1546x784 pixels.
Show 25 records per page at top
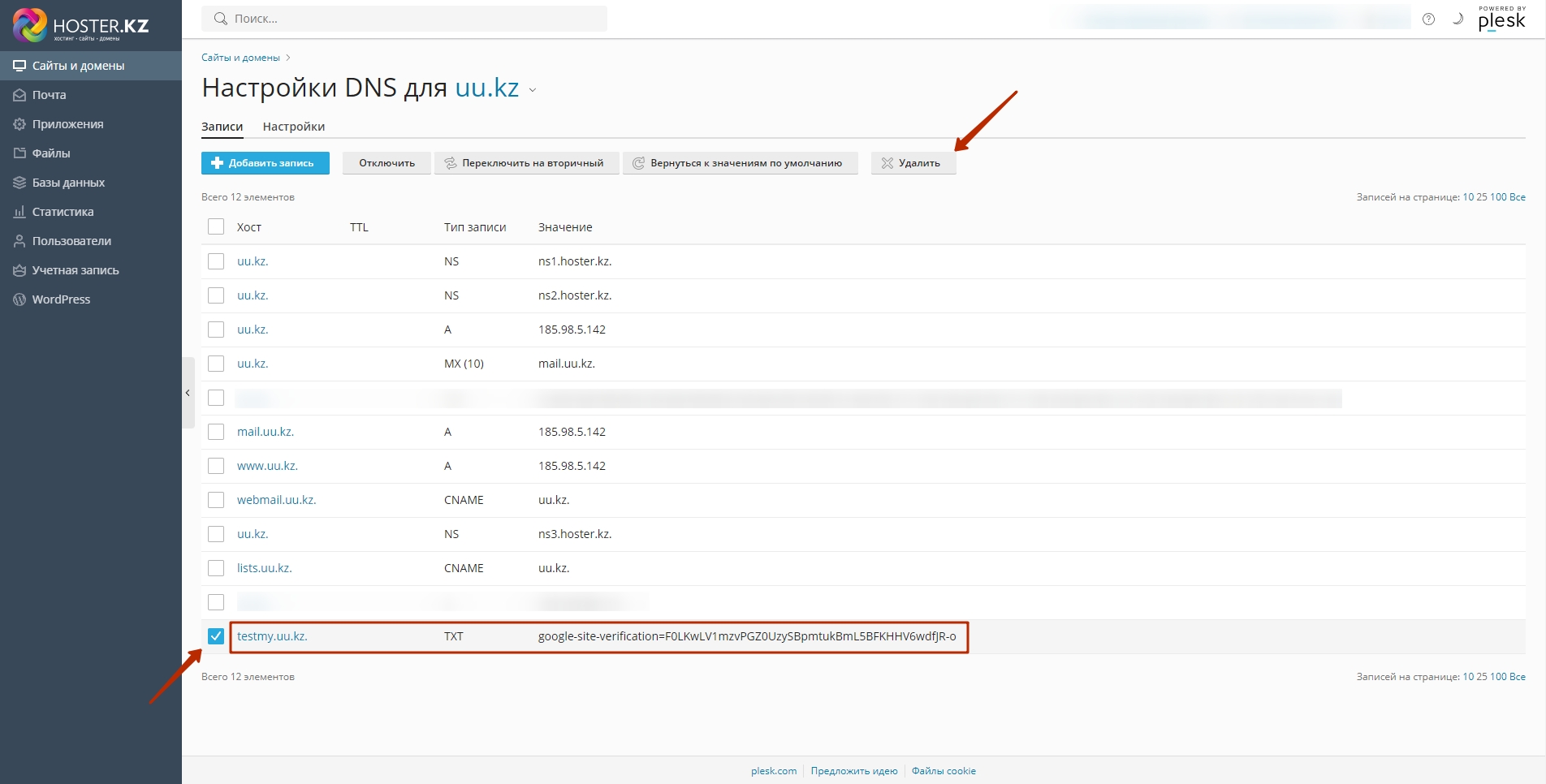pyautogui.click(x=1482, y=197)
